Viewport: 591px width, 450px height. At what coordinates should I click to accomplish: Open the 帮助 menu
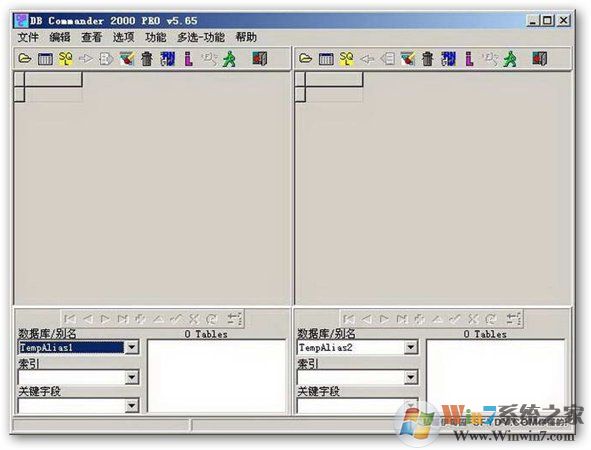[246, 37]
